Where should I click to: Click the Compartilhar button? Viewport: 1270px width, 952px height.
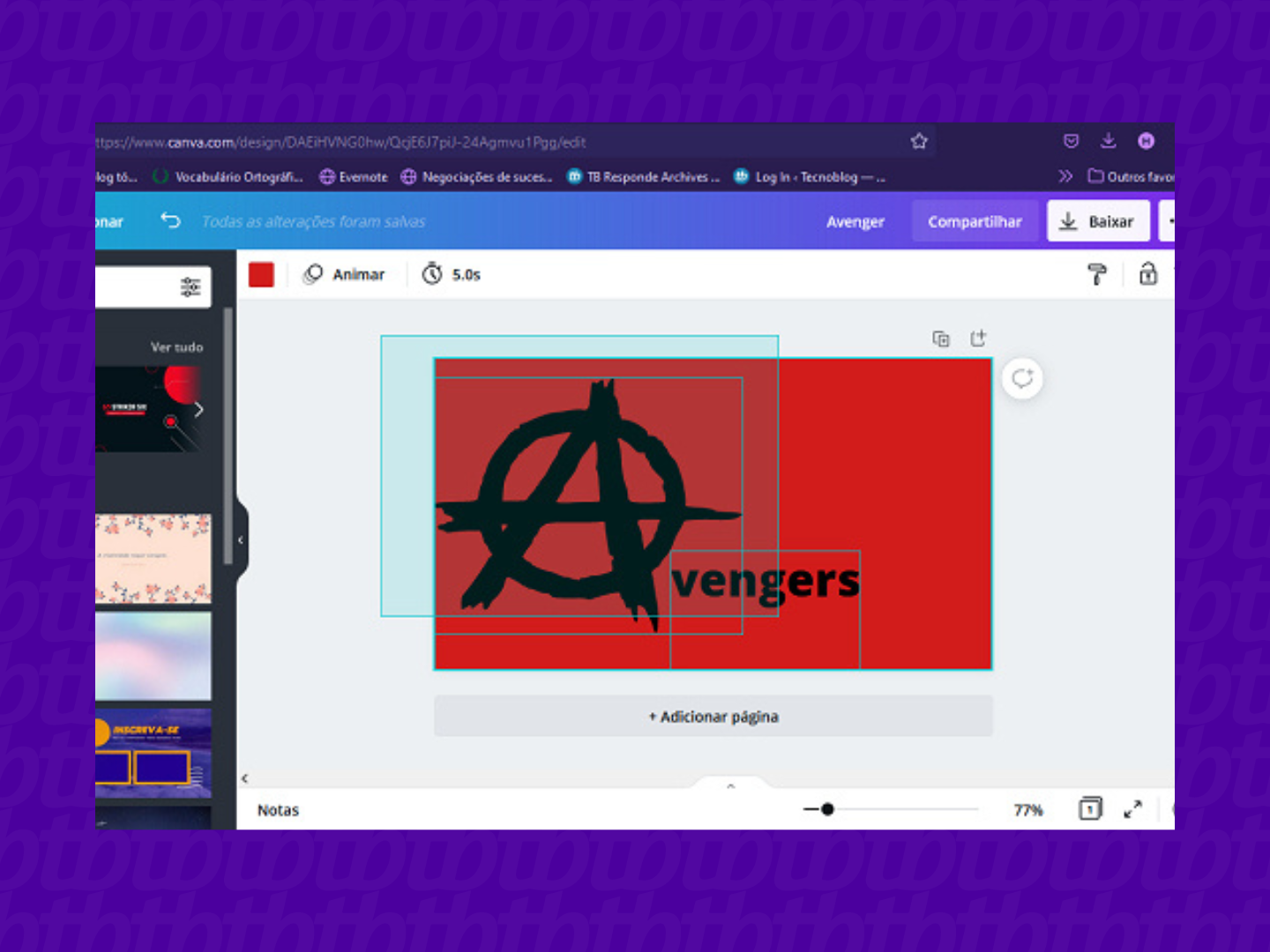coord(974,221)
